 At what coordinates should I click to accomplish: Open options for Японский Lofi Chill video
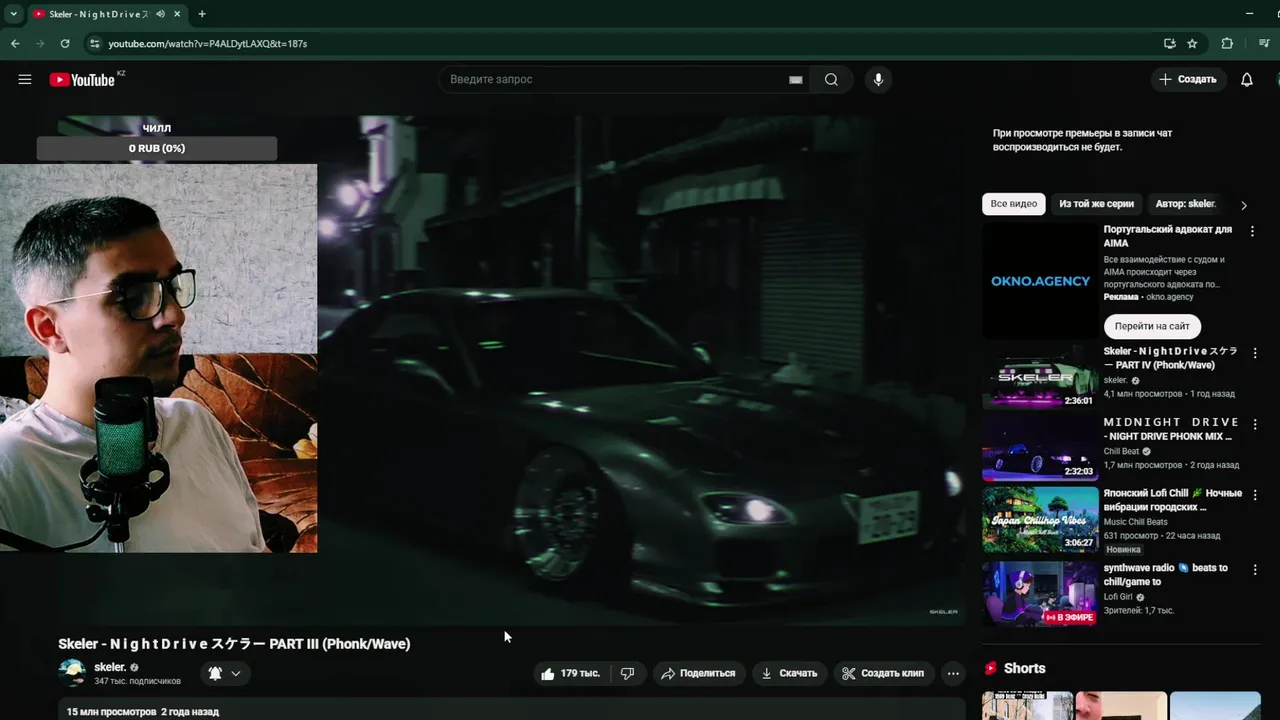click(x=1254, y=495)
